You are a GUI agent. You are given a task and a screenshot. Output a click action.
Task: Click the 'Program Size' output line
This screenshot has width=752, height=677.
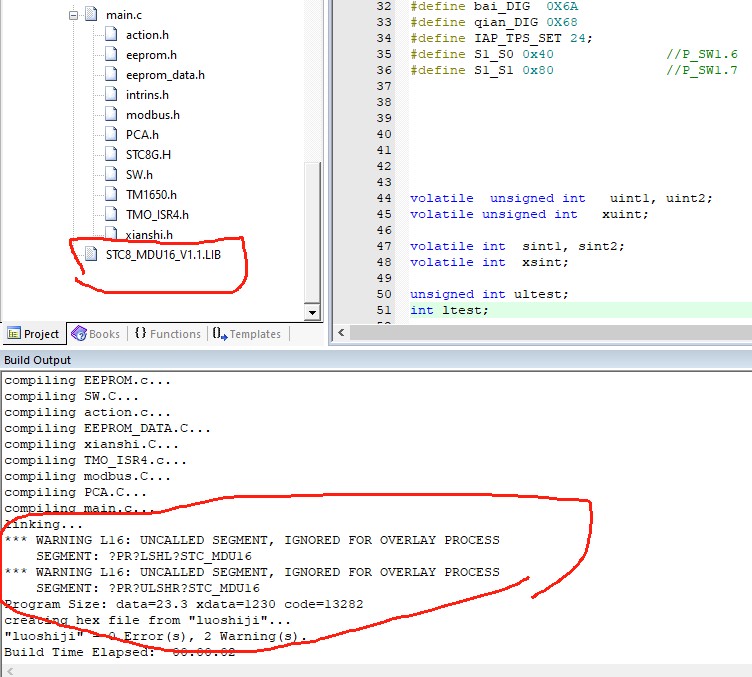tap(184, 604)
